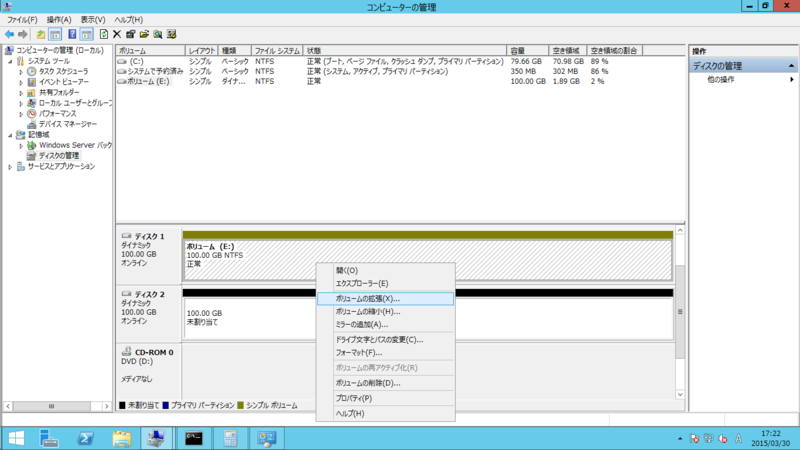This screenshot has width=800, height=450.
Task: Select デバイス マネージャー in the tree
Action: point(68,124)
